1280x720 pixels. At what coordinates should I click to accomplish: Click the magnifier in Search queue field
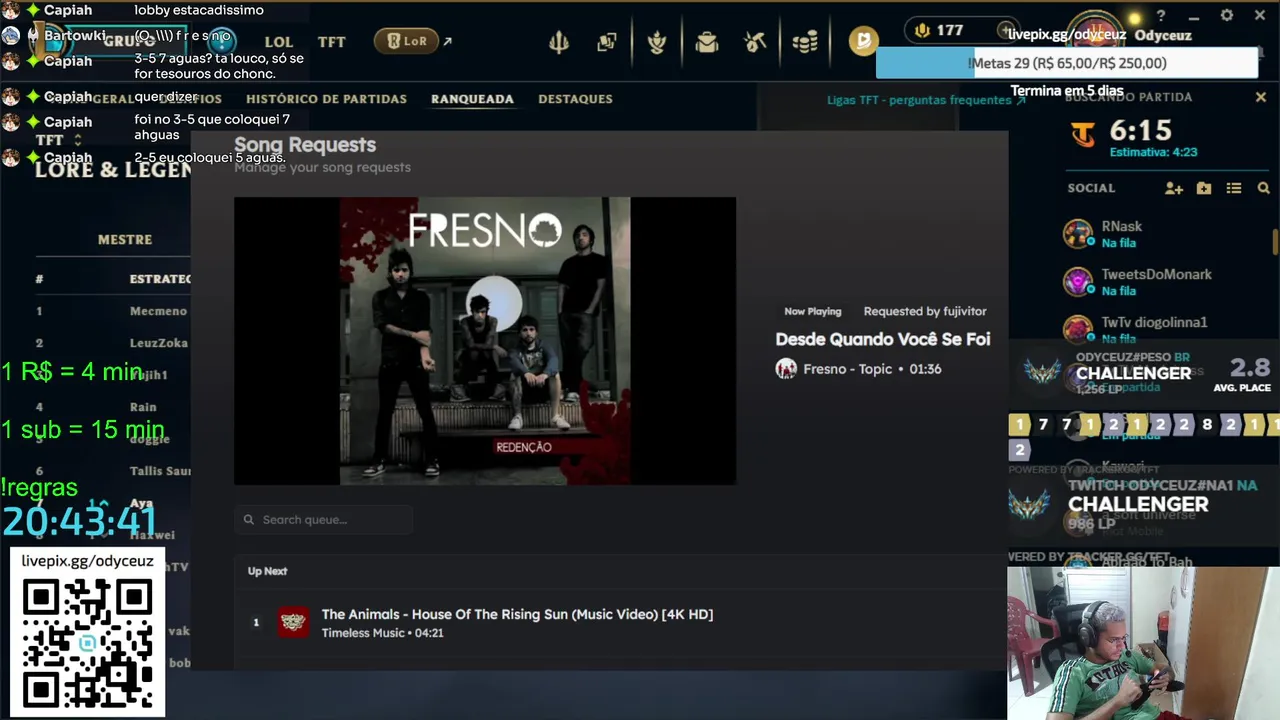pyautogui.click(x=249, y=520)
